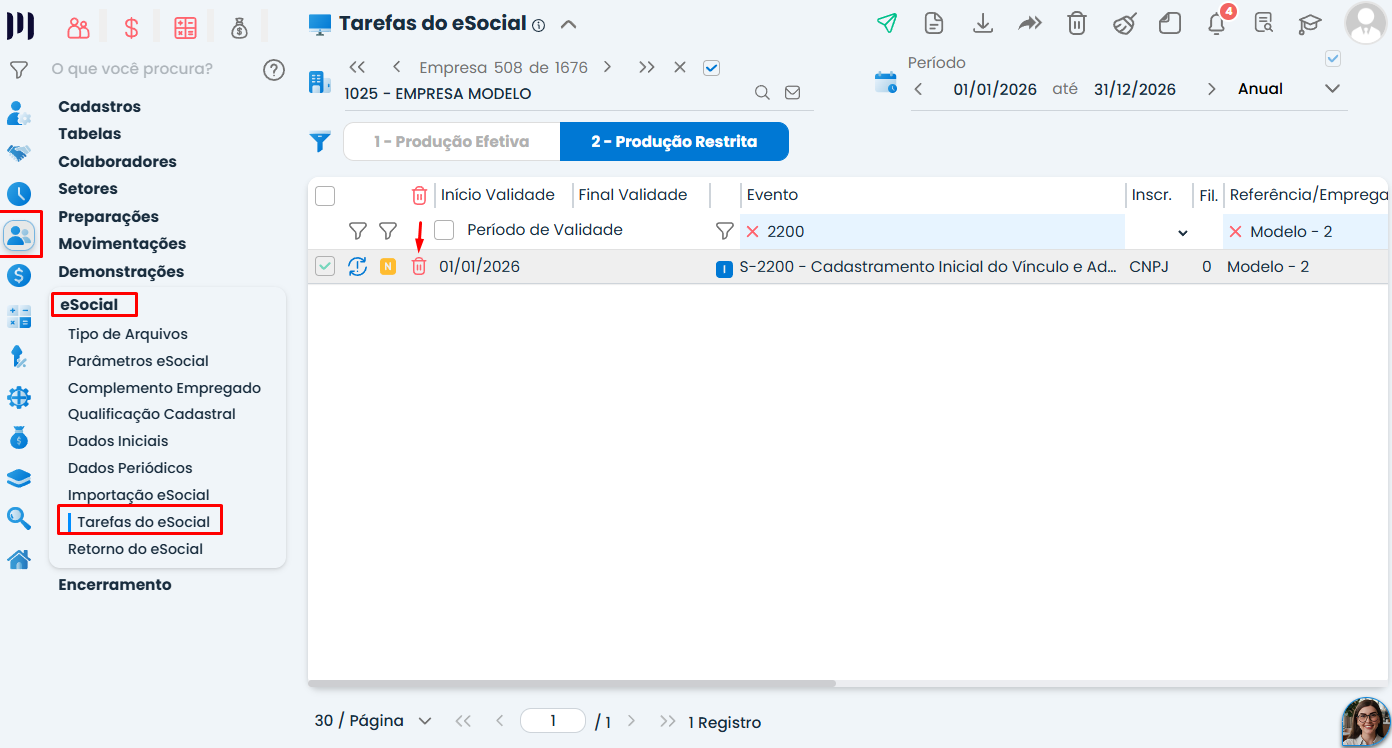Open the layers stack sidebar icon

point(19,478)
